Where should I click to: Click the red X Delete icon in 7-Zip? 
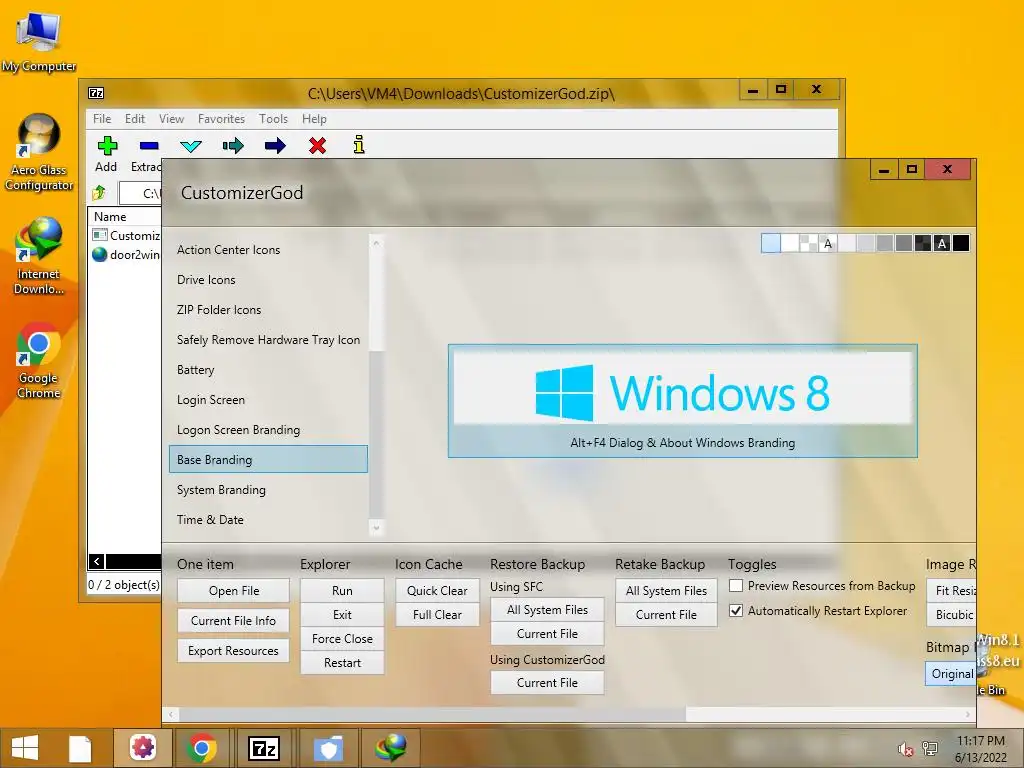(x=317, y=145)
